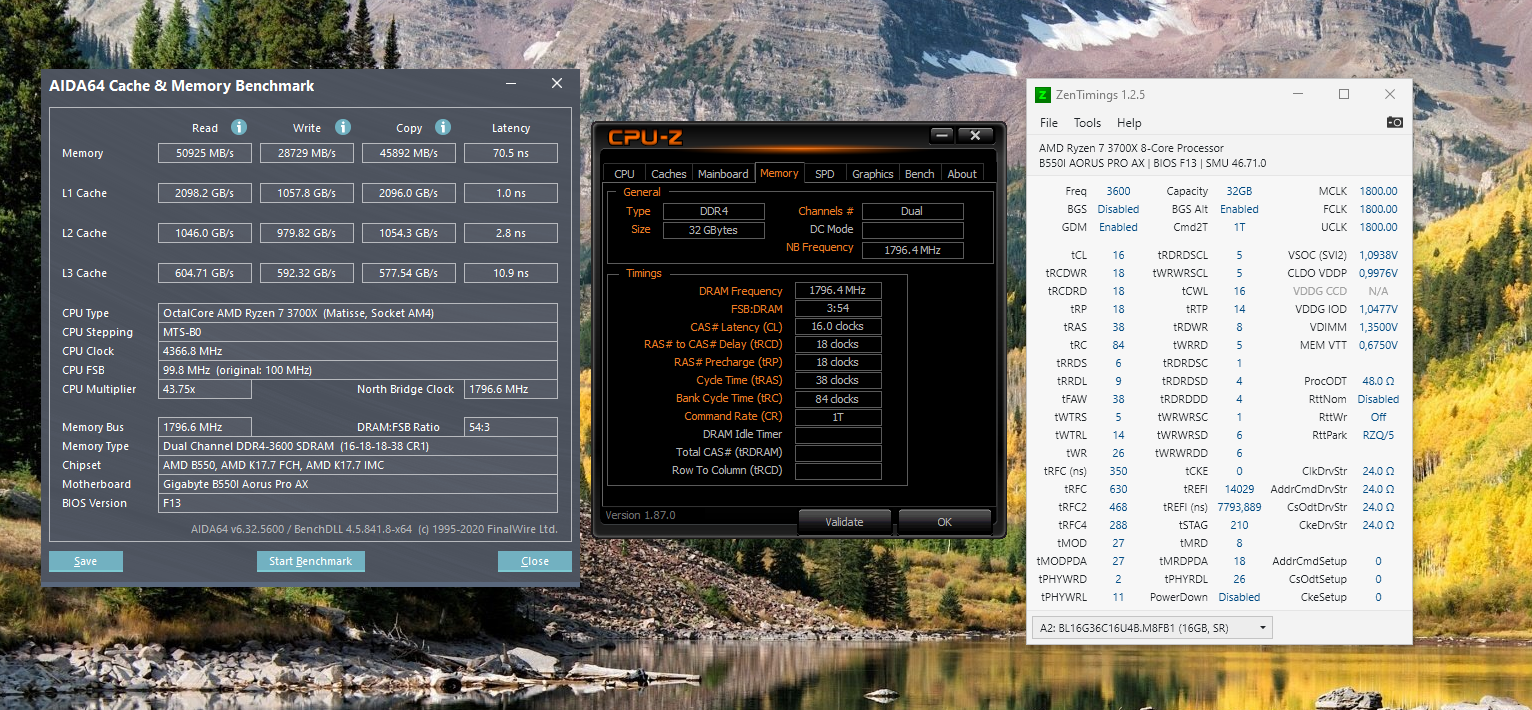The width and height of the screenshot is (1532, 710).
Task: Minimize the AIDA64 benchmark window
Action: click(x=511, y=84)
